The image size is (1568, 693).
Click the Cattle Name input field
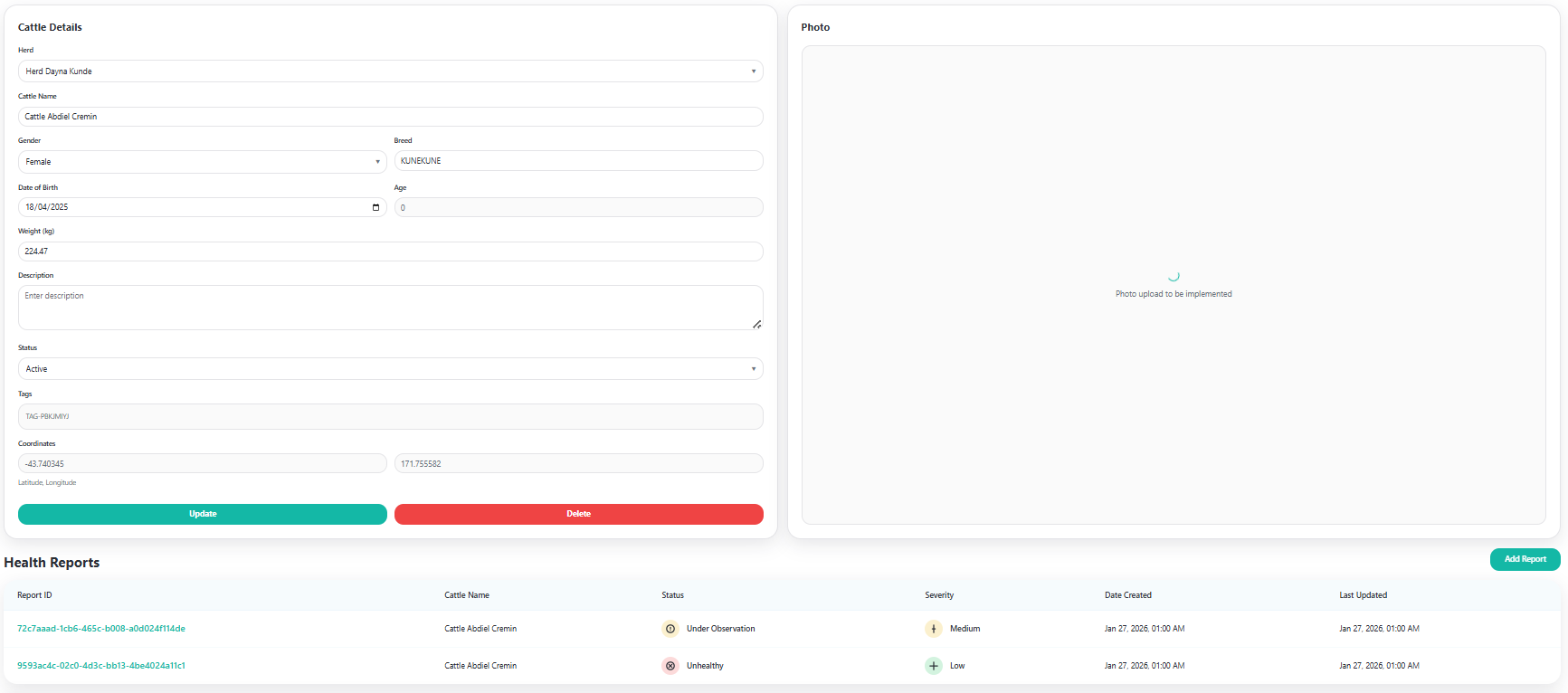(390, 117)
